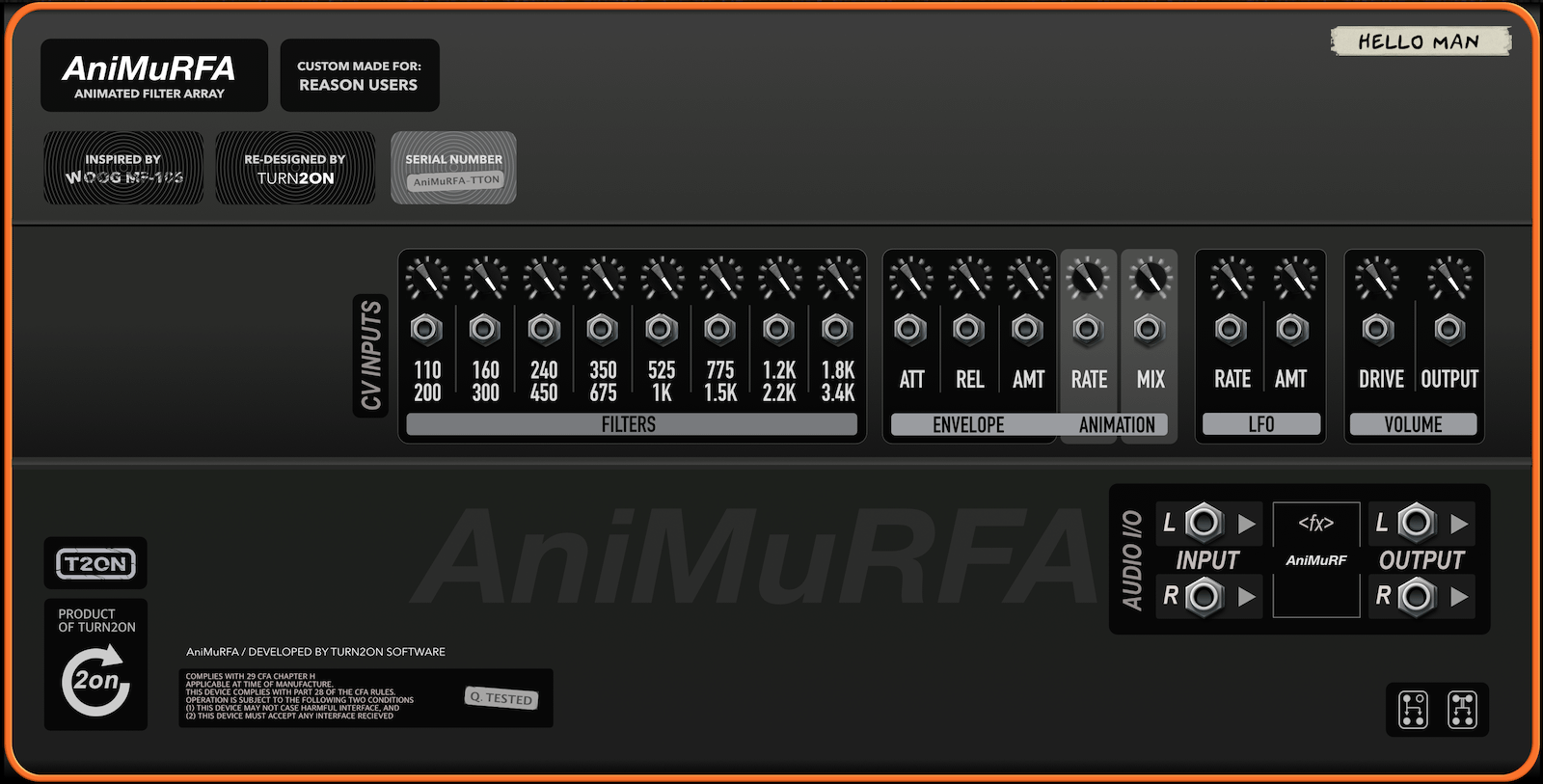Image resolution: width=1543 pixels, height=784 pixels.
Task: Adjust the 160/300 filter CV trim knob
Action: click(486, 279)
